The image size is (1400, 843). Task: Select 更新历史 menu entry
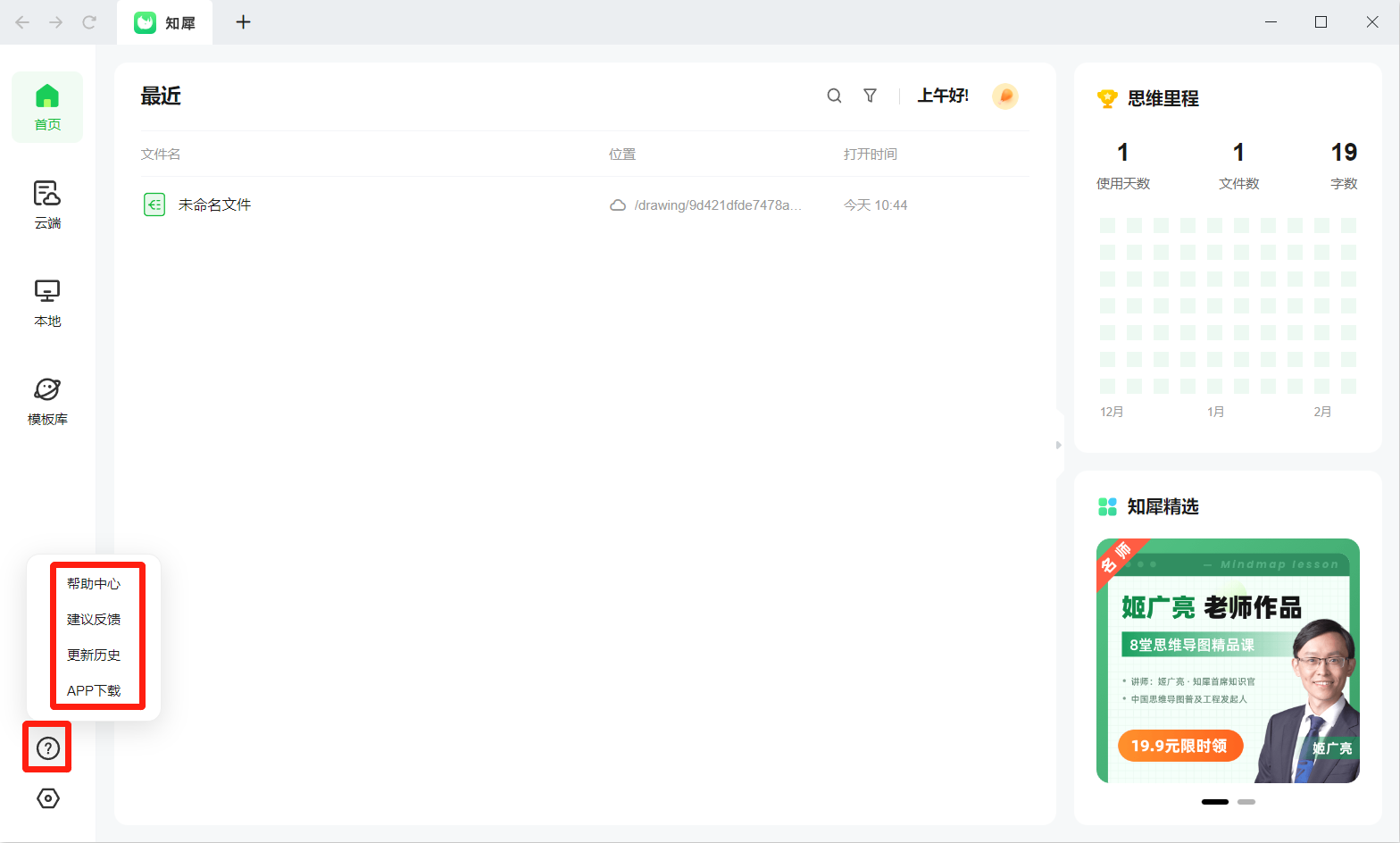(94, 655)
